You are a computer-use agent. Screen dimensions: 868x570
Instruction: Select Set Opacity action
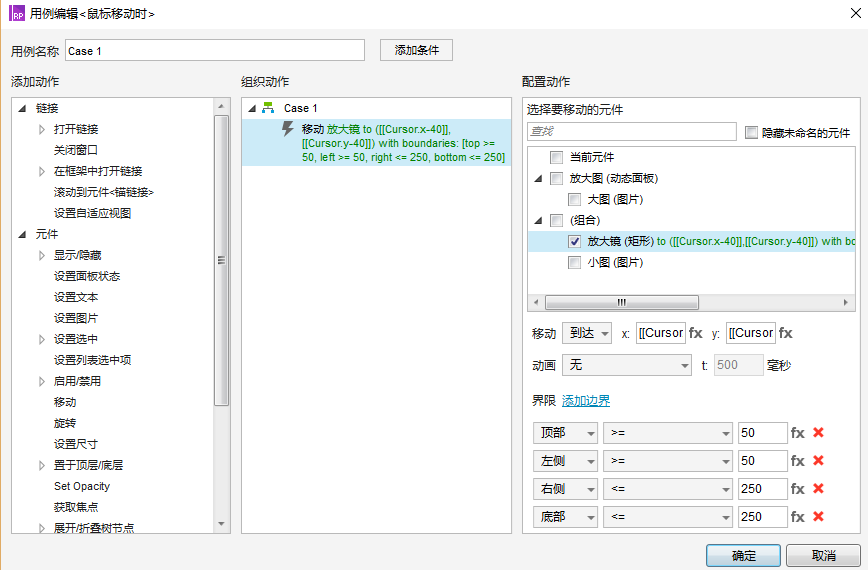click(x=82, y=486)
